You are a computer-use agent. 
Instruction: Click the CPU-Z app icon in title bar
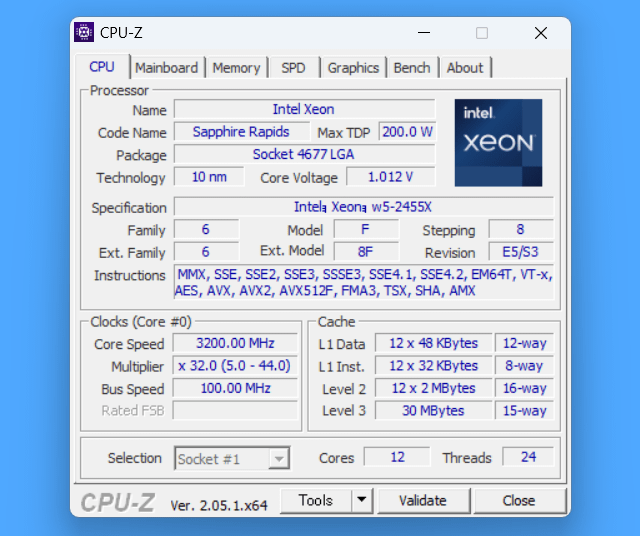84,32
